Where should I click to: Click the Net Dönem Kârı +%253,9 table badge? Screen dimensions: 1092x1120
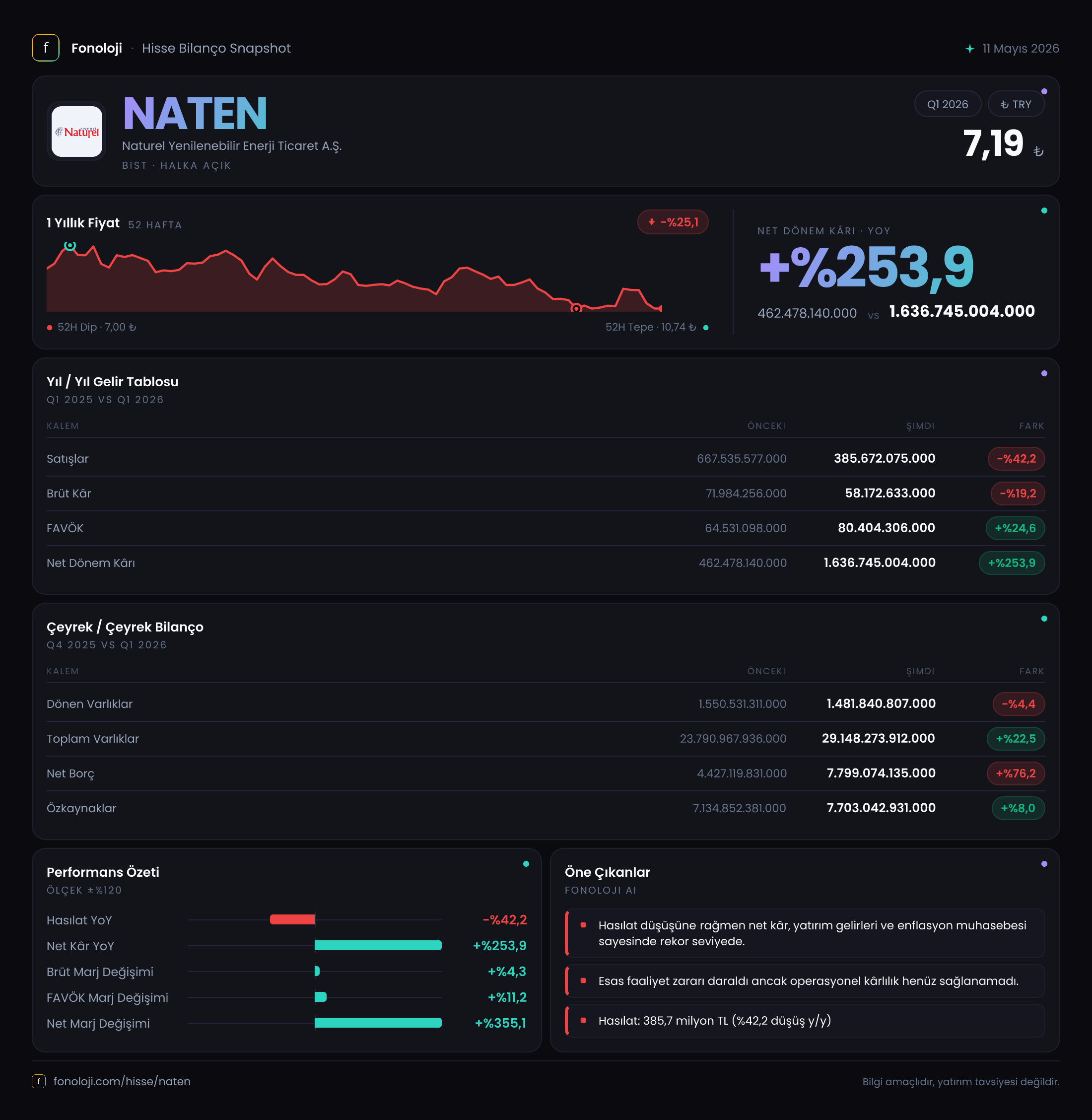[x=1011, y=563]
